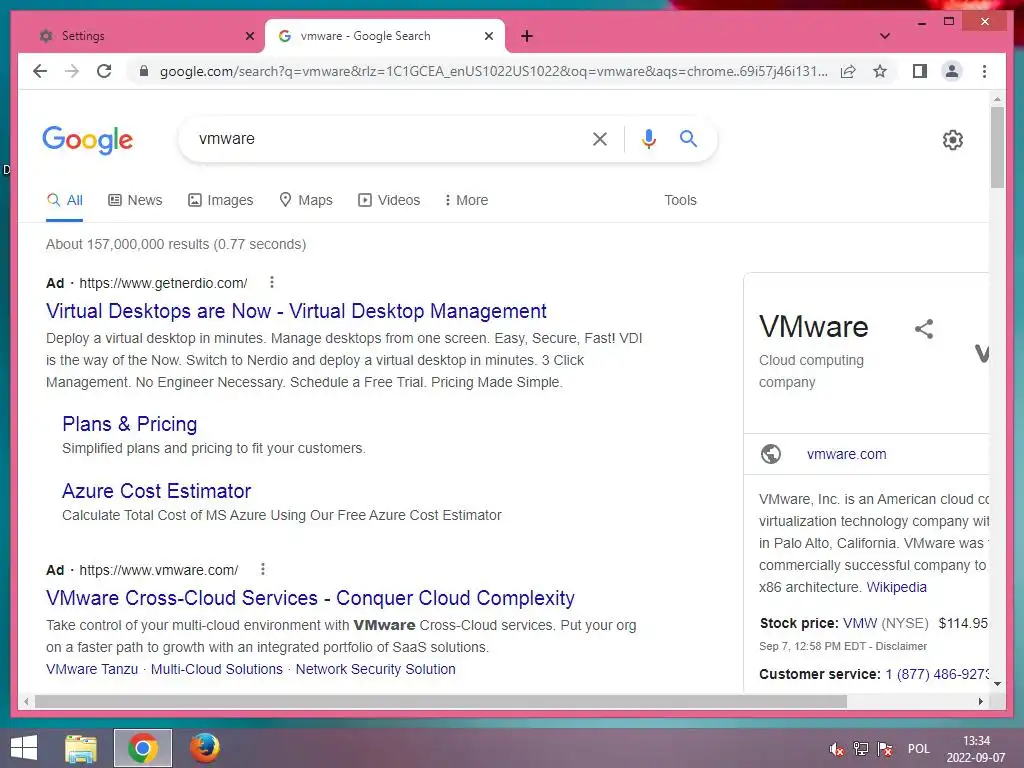Image resolution: width=1024 pixels, height=768 pixels.
Task: Open the Wikipedia source link
Action: point(896,587)
